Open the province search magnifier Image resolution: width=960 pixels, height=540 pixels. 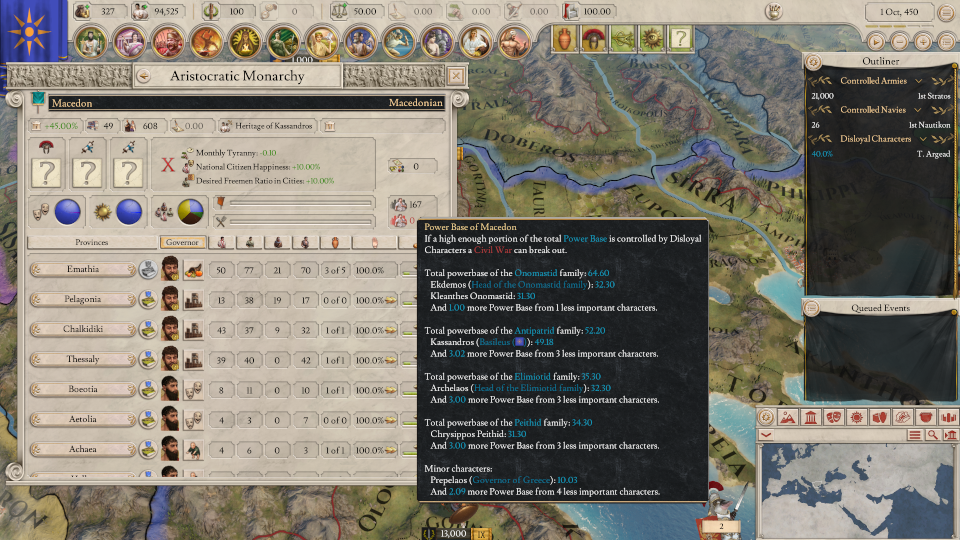tap(932, 435)
